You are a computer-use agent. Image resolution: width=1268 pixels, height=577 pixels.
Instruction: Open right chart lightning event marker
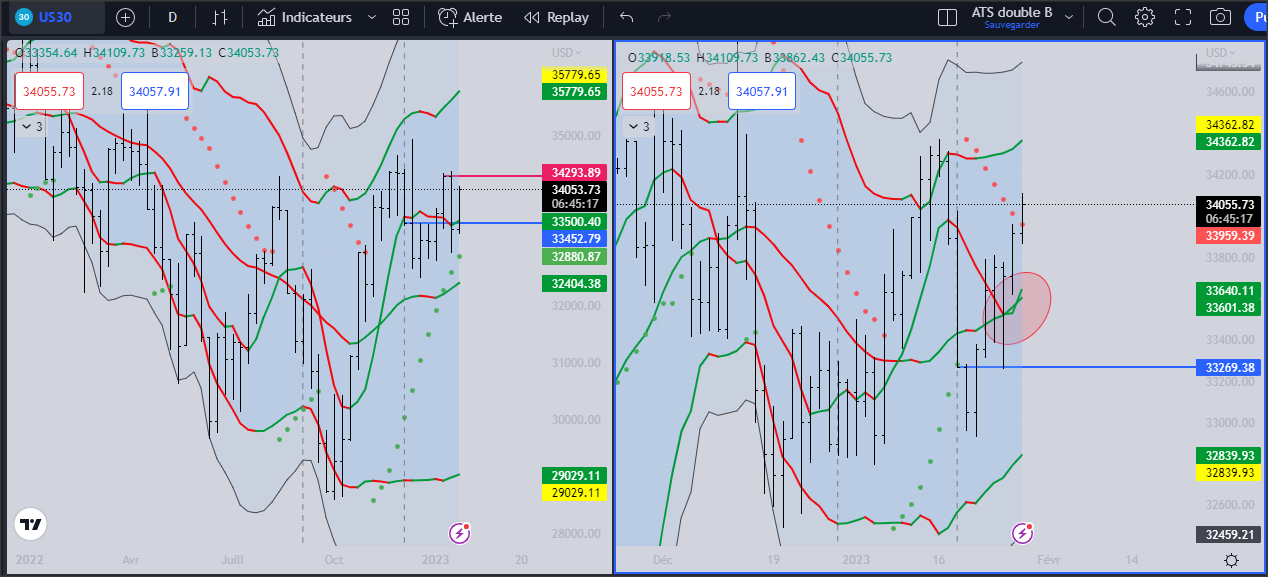1022,533
